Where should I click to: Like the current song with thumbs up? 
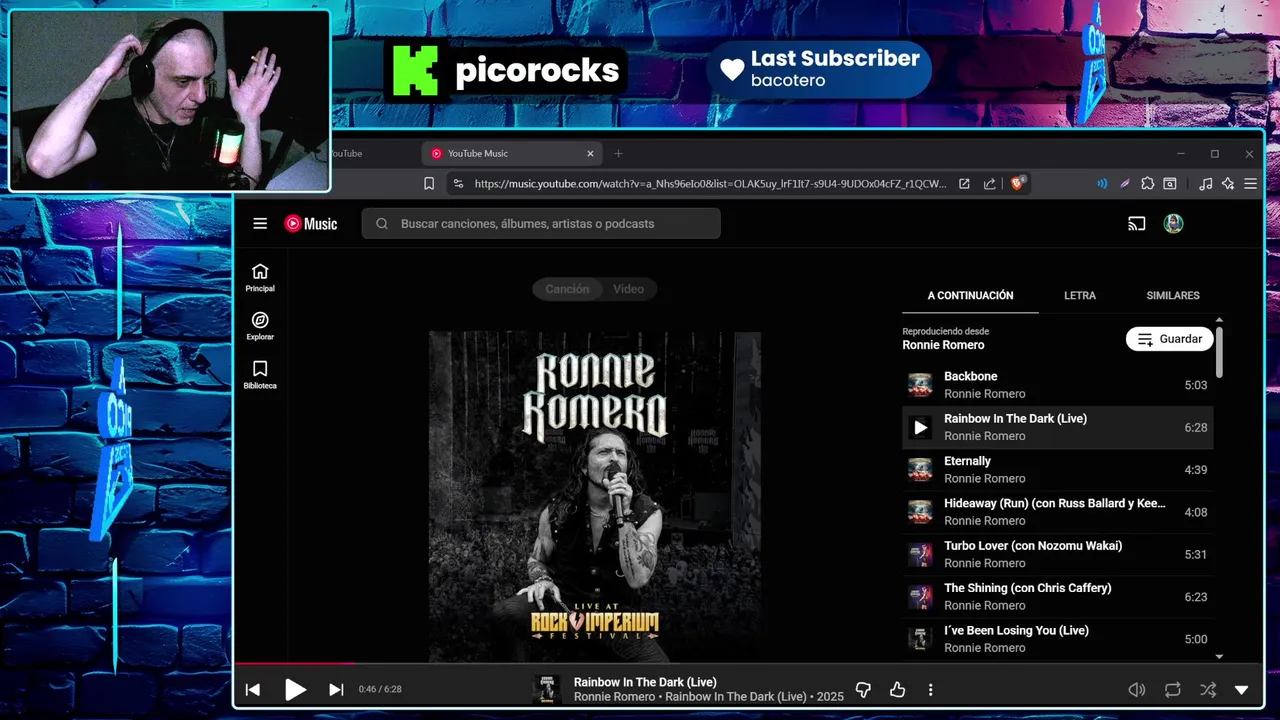coord(897,689)
